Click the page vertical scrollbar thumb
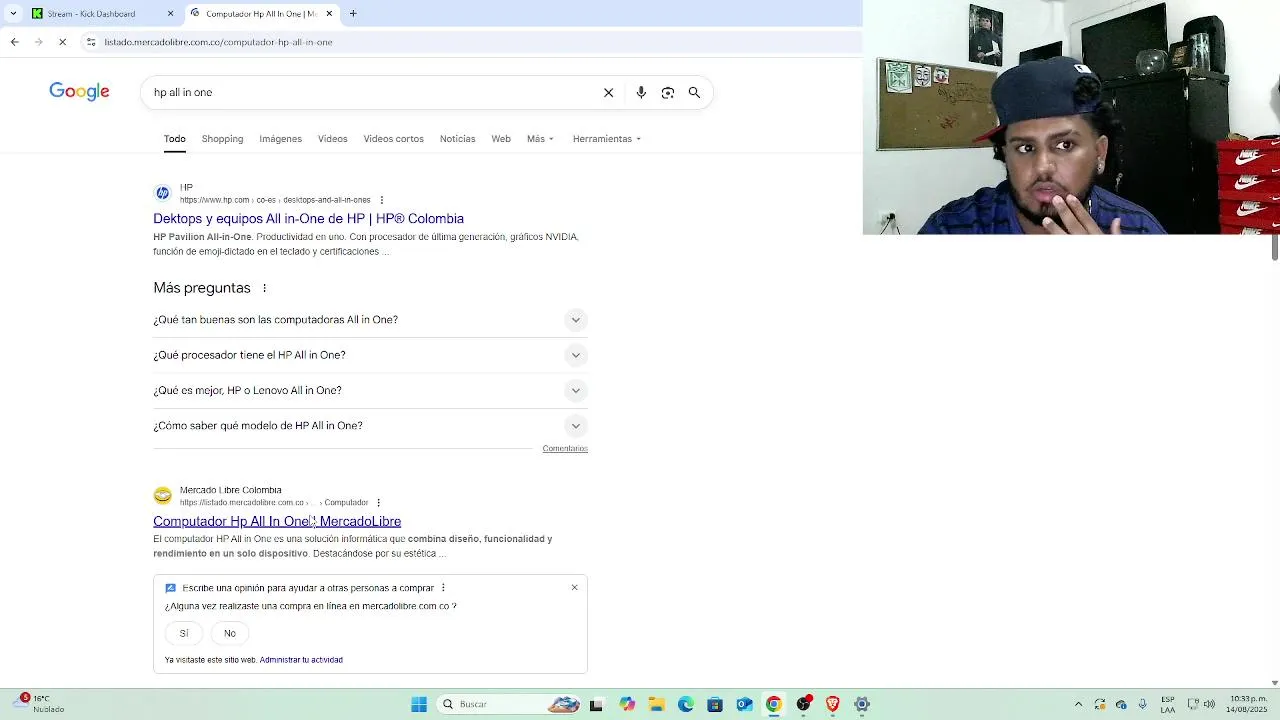The image size is (1280, 720). coord(1275,248)
